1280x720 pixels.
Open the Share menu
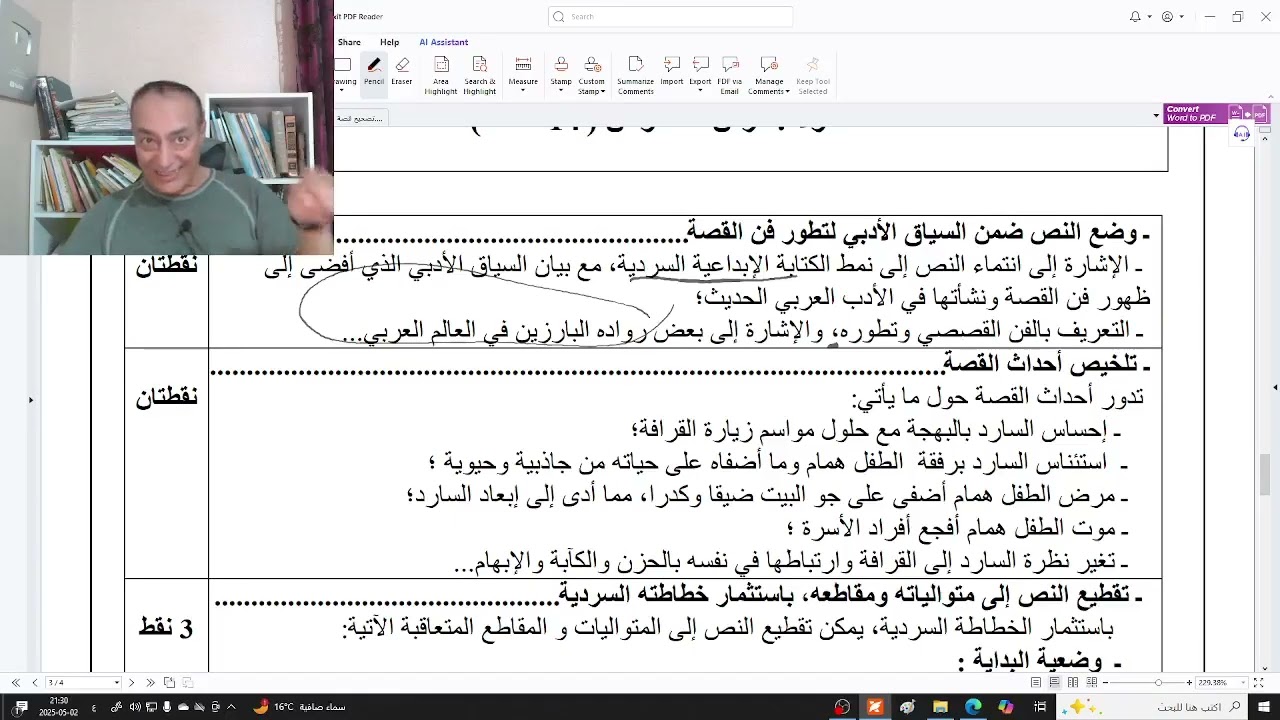349,42
